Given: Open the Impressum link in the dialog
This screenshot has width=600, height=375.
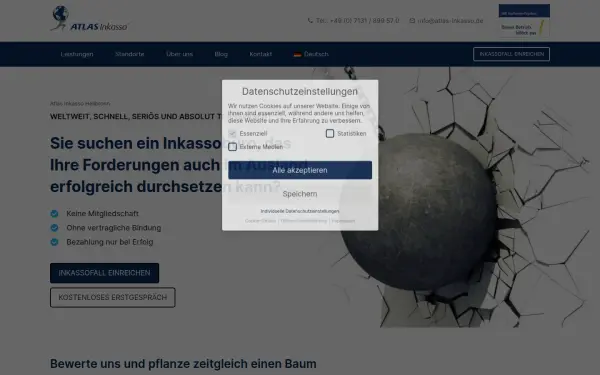Looking at the screenshot, I should tap(343, 221).
